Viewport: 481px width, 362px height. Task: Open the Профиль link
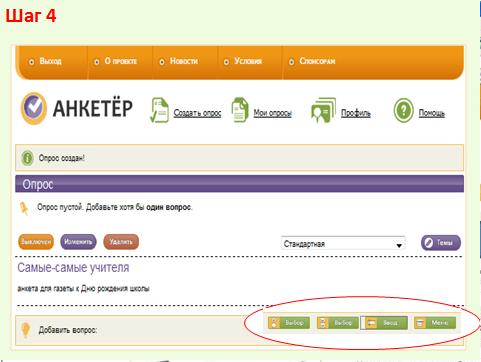pyautogui.click(x=356, y=113)
